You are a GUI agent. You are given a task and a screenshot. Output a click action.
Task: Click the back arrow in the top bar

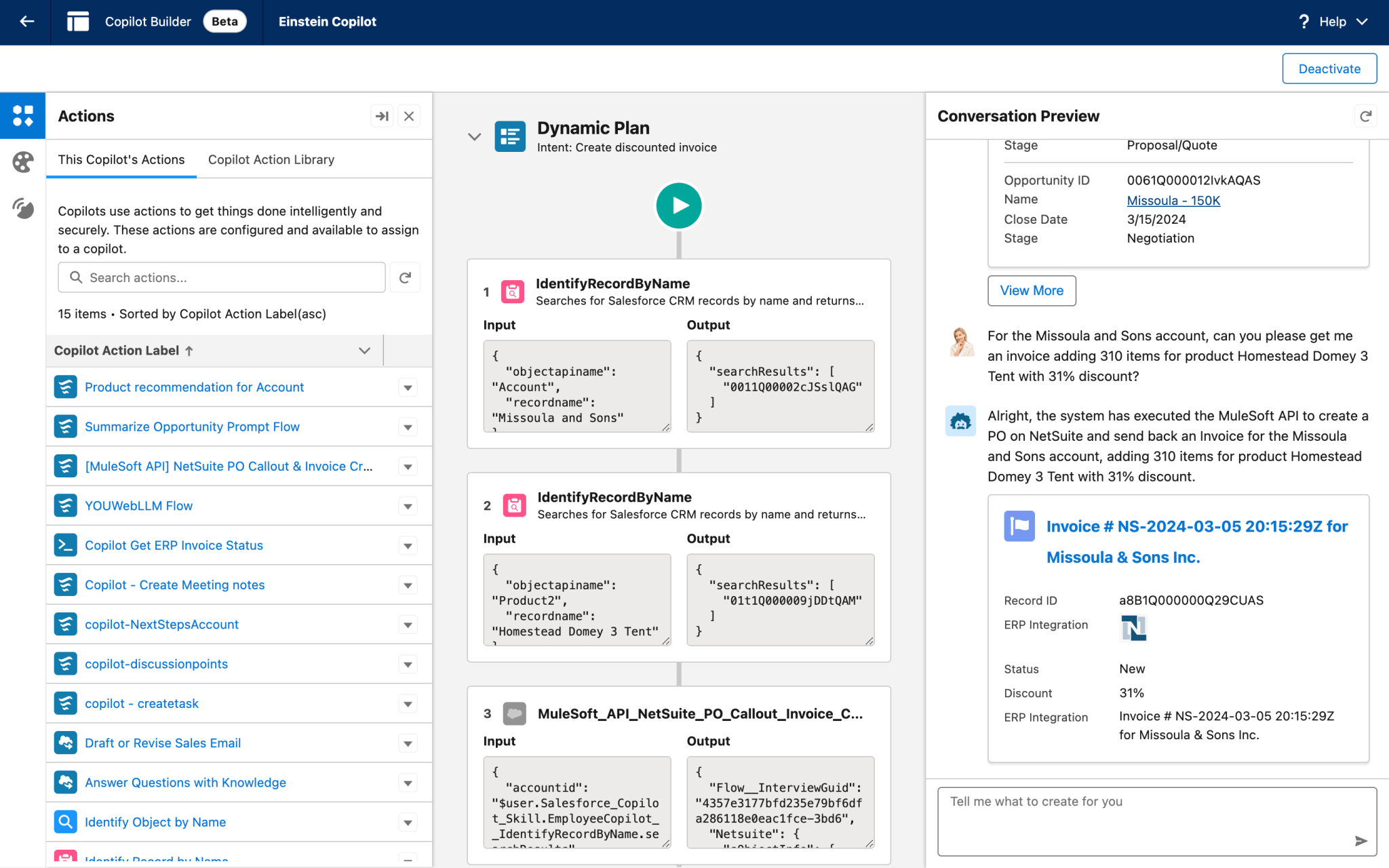(26, 21)
